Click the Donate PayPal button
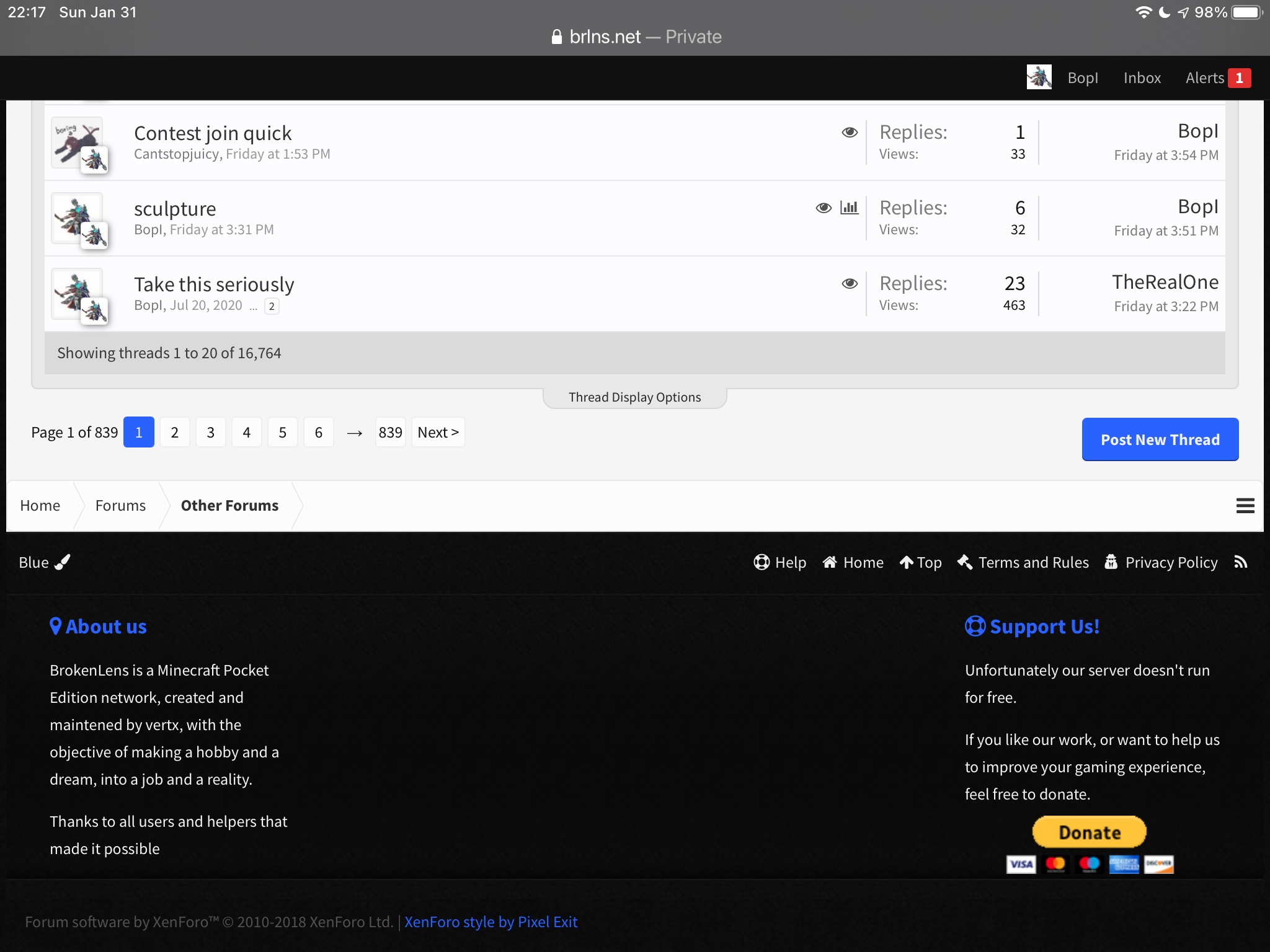The width and height of the screenshot is (1270, 952). click(1090, 832)
